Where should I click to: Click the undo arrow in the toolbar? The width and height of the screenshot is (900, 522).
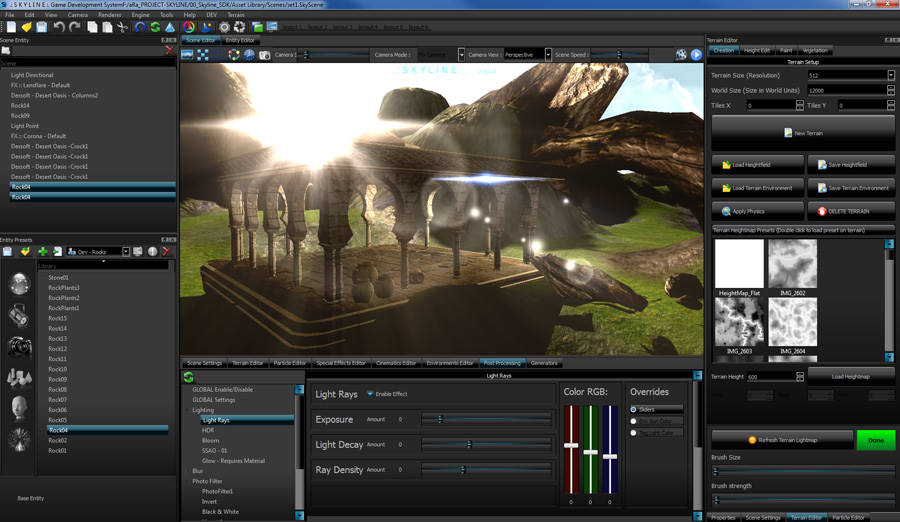pos(59,27)
